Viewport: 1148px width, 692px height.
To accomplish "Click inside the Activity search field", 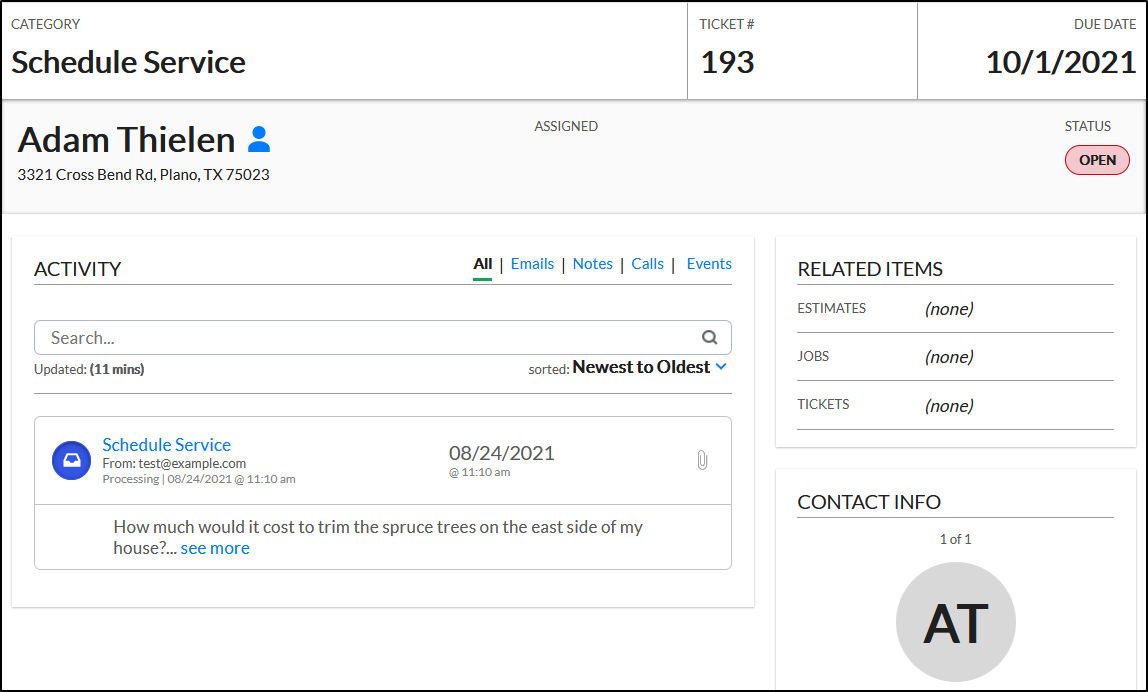I will point(360,338).
